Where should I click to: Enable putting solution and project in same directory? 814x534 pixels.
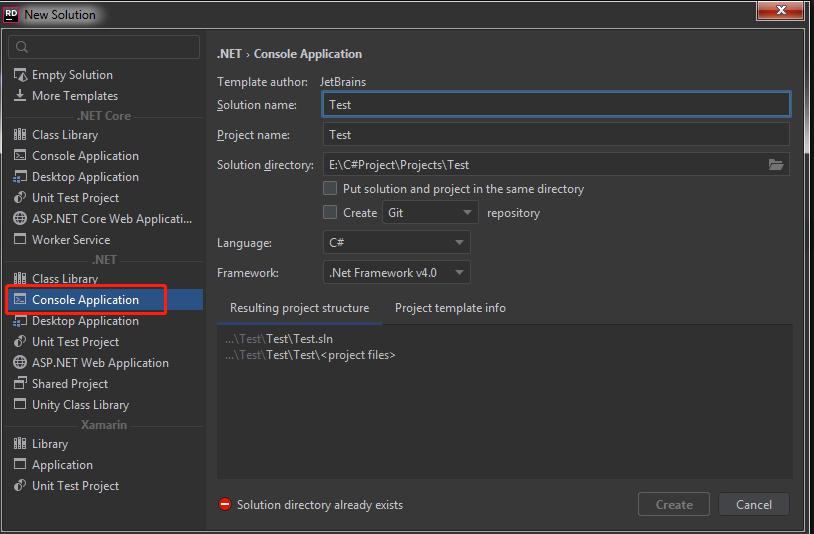[x=330, y=188]
